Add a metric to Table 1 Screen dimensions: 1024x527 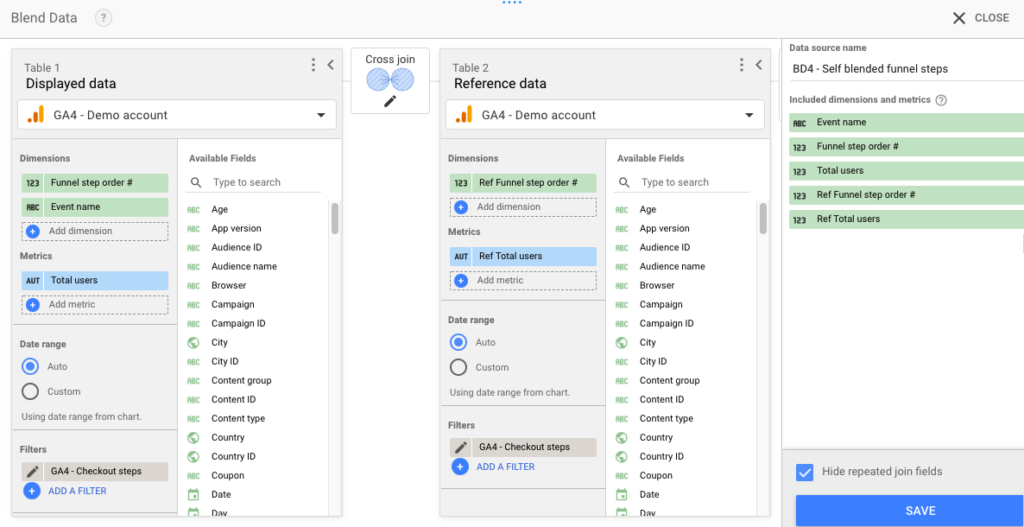(95, 304)
